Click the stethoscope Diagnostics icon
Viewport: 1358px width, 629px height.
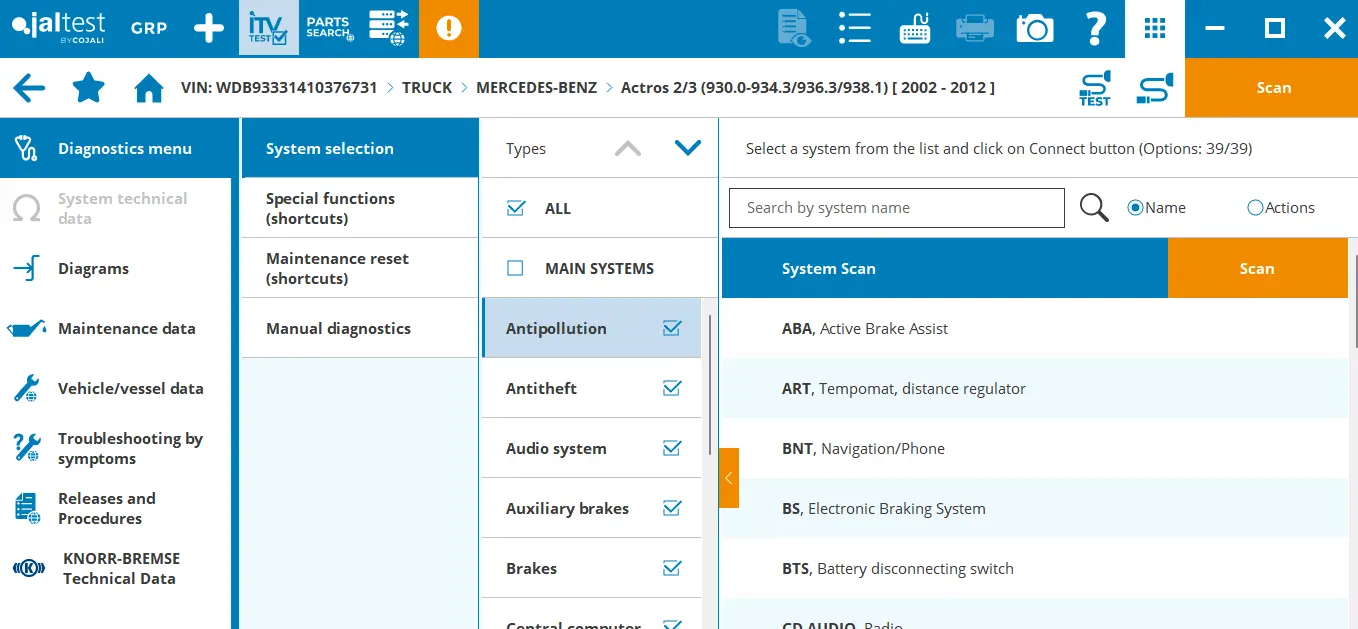pos(27,148)
